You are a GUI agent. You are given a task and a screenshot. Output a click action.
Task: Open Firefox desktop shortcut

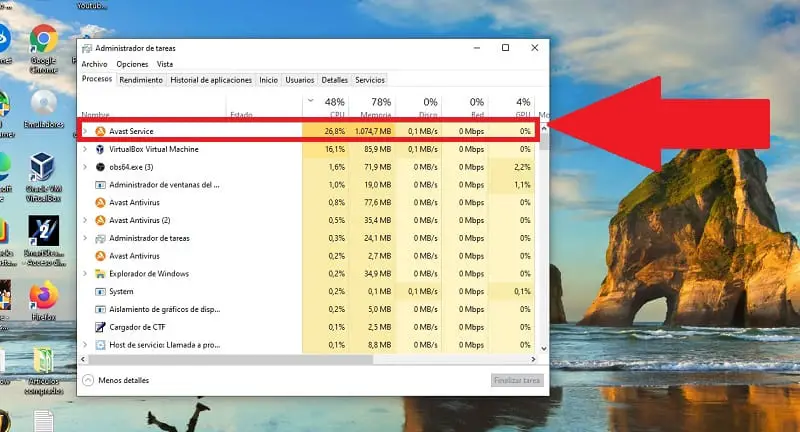(43, 300)
